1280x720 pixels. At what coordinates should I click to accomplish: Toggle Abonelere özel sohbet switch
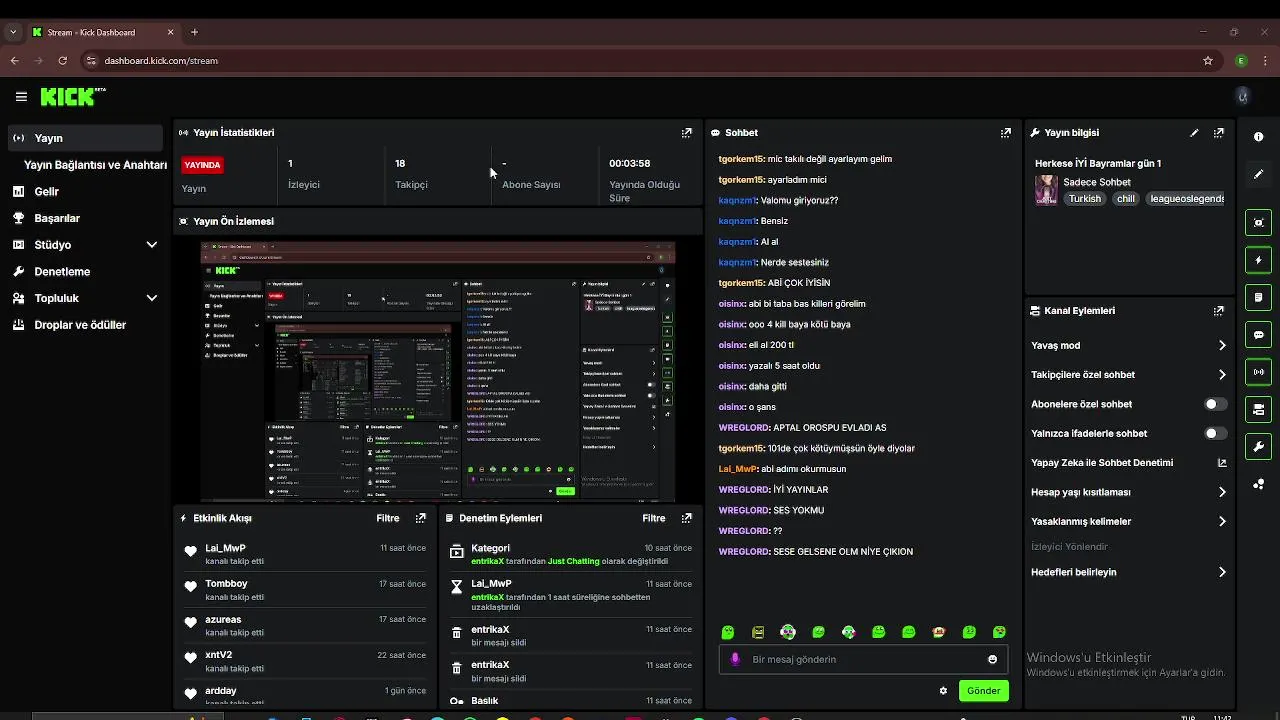pos(1215,404)
